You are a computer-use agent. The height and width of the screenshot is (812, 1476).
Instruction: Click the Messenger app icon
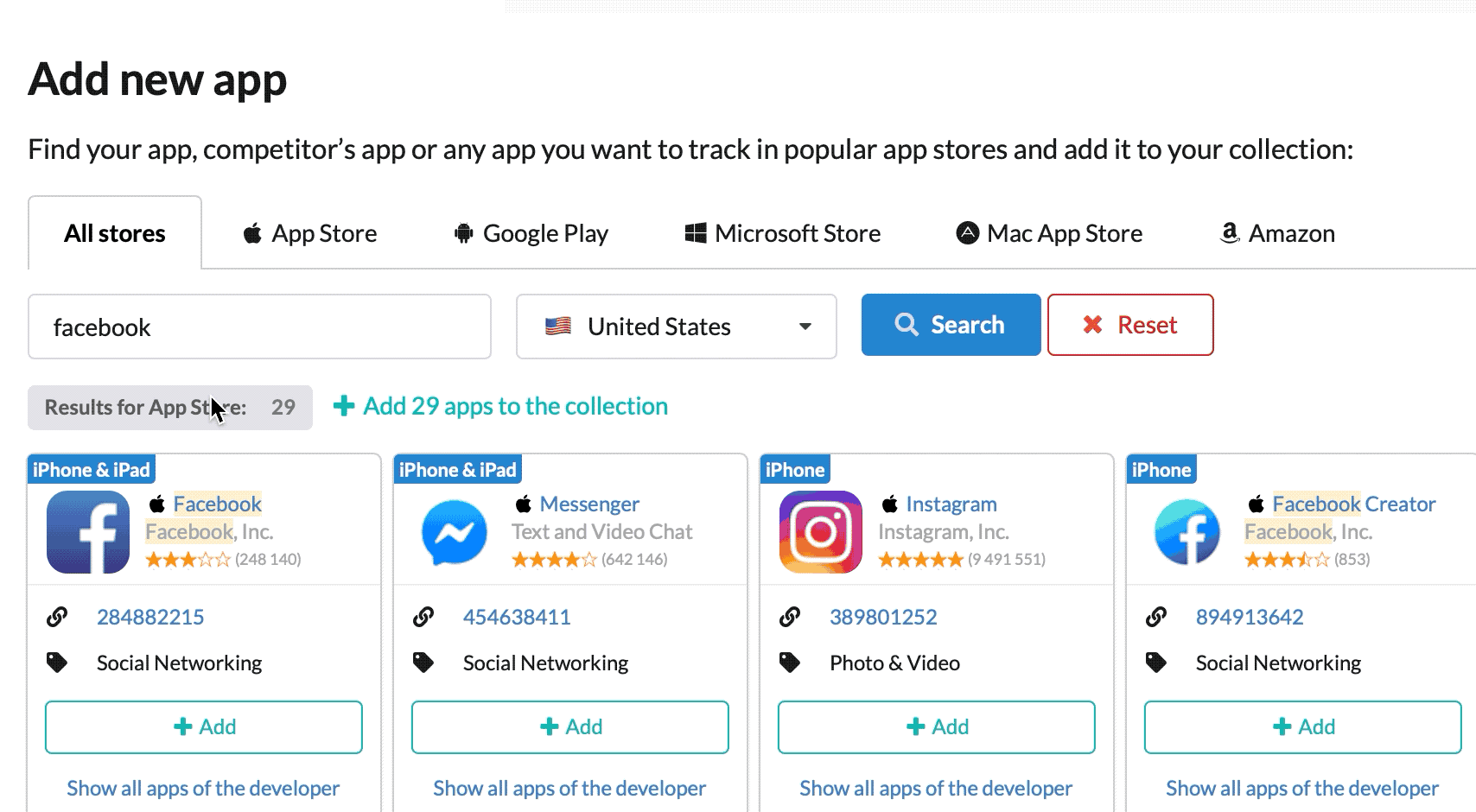455,532
